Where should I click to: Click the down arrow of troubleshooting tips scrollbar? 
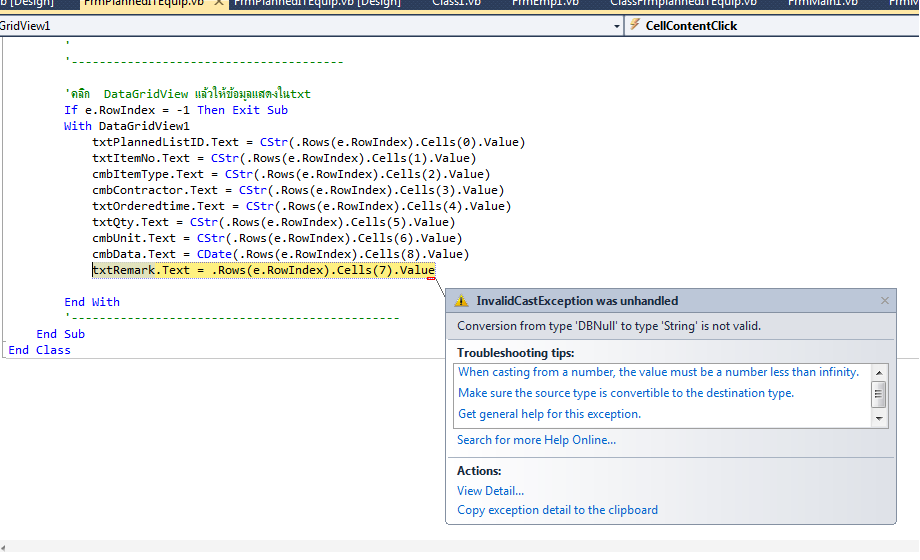(x=879, y=419)
